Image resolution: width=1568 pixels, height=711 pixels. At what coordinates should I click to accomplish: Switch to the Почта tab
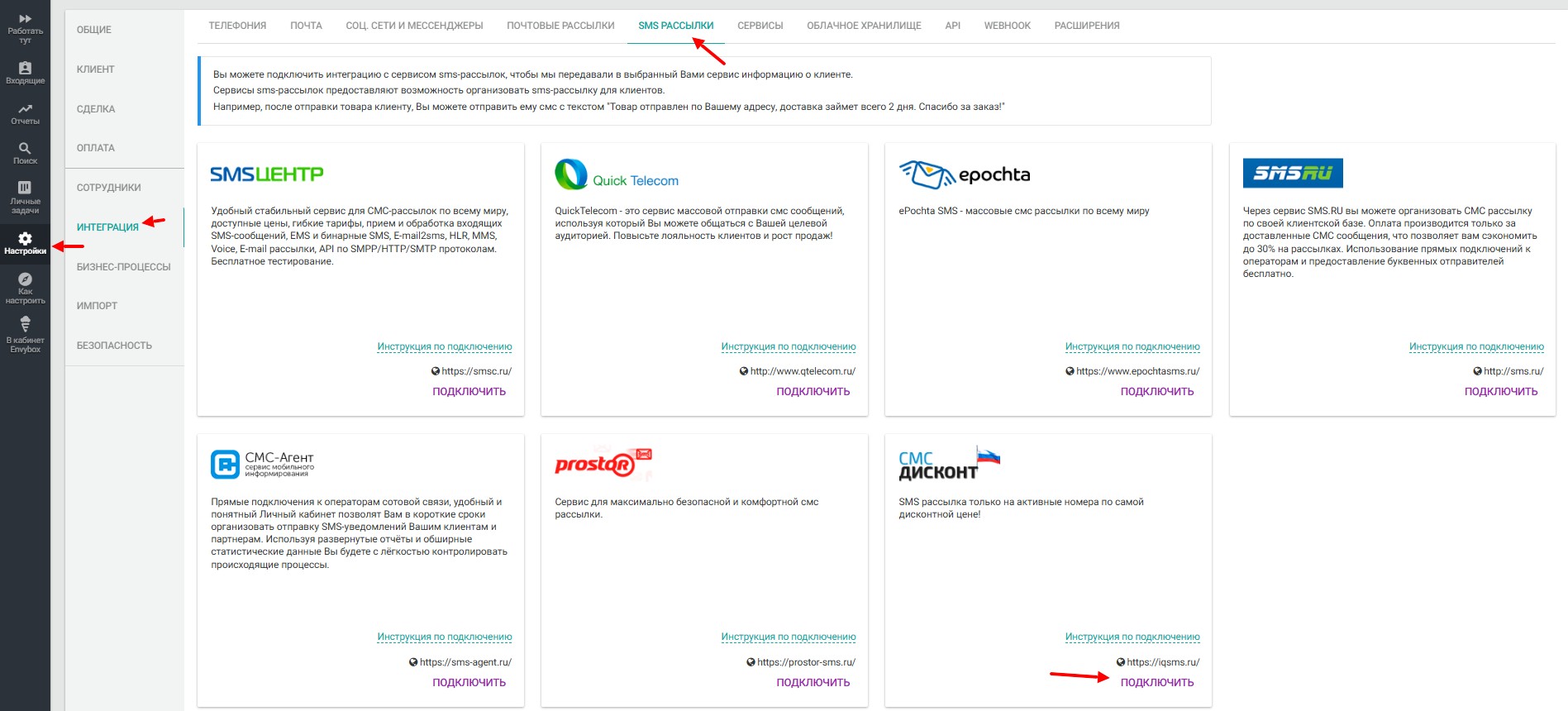[x=306, y=26]
